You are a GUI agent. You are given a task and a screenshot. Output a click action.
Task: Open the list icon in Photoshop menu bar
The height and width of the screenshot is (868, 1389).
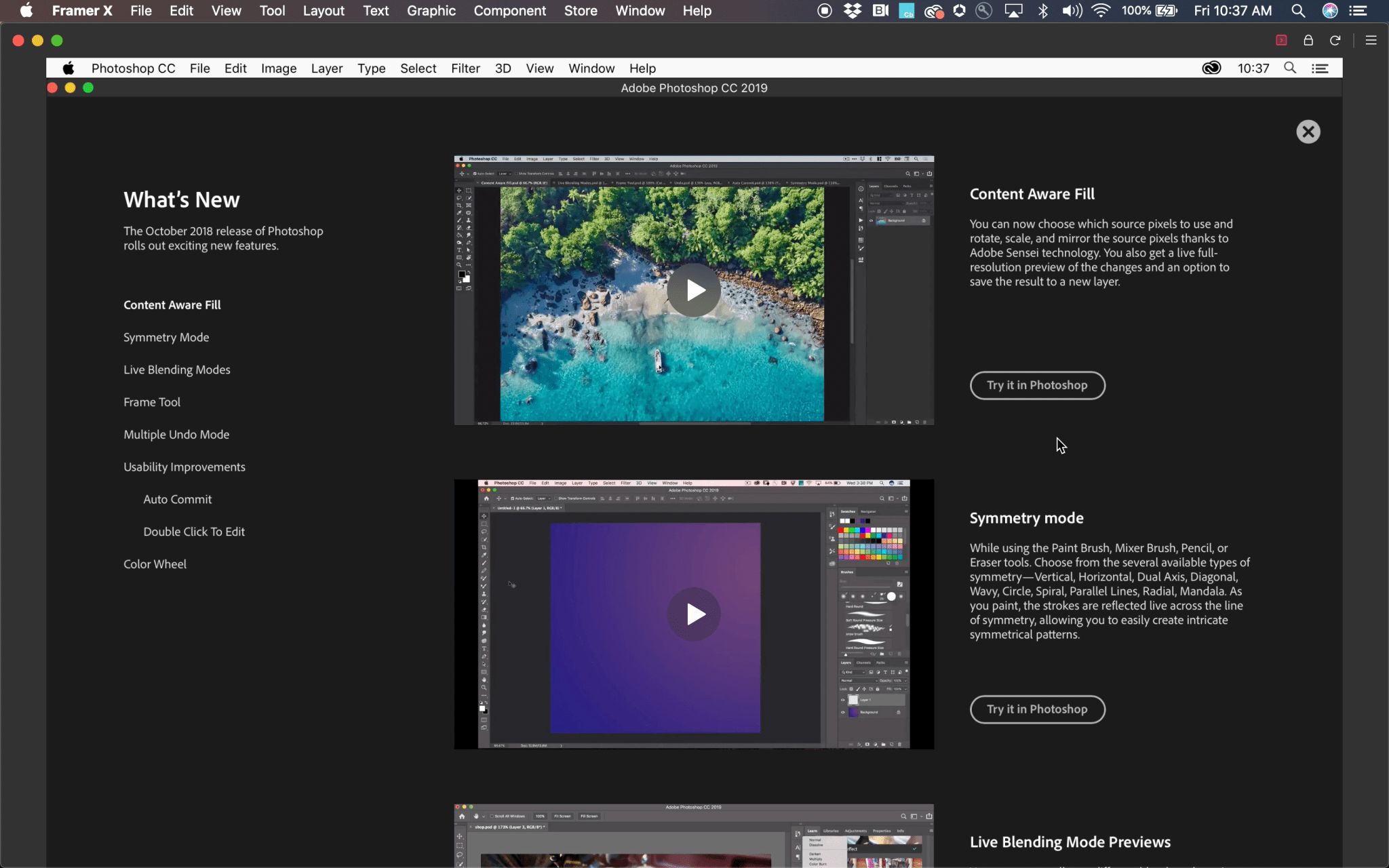point(1320,68)
